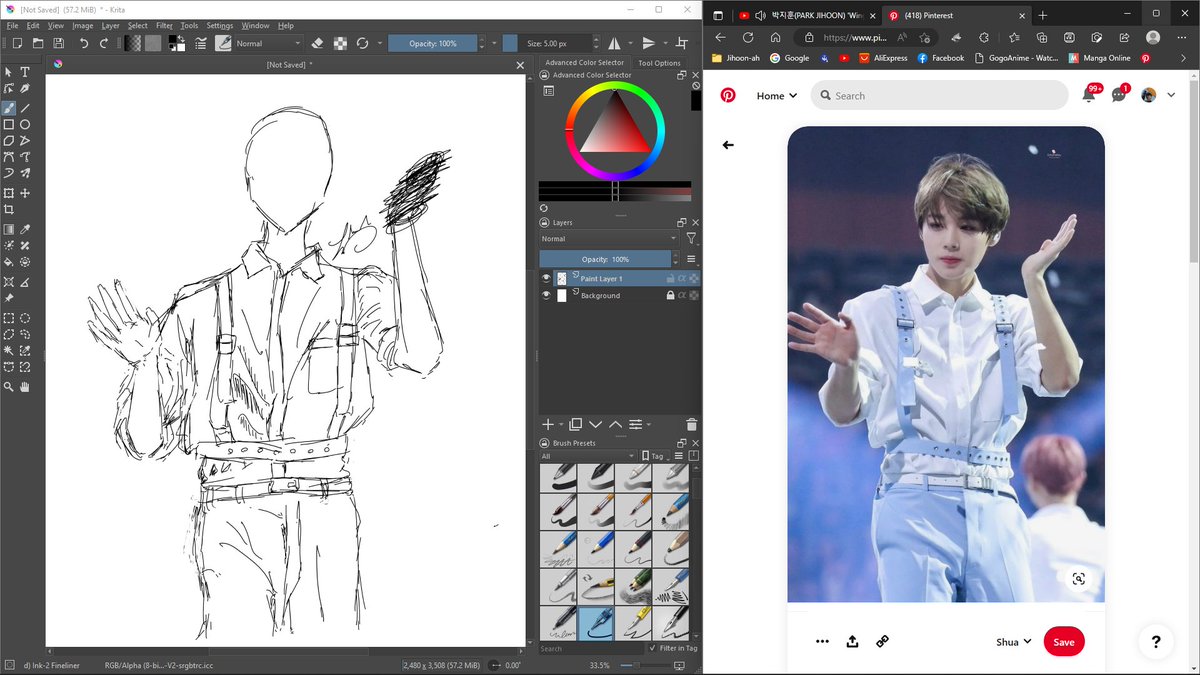The width and height of the screenshot is (1200, 675).
Task: Toggle eraser mode in Krita toolbar
Action: tap(318, 43)
